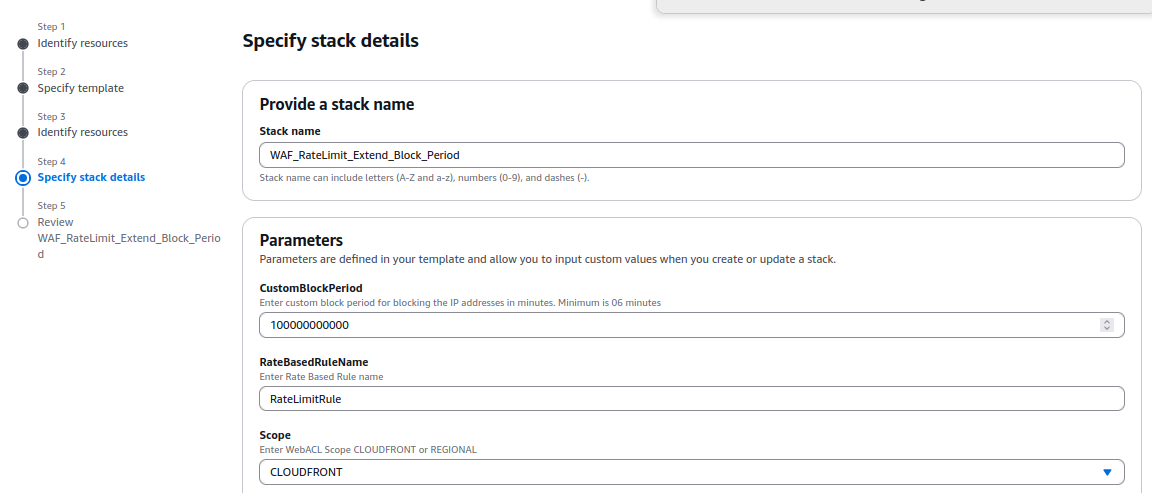Click the Step 3 circle marker
This screenshot has height=493, width=1152.
tap(23, 133)
